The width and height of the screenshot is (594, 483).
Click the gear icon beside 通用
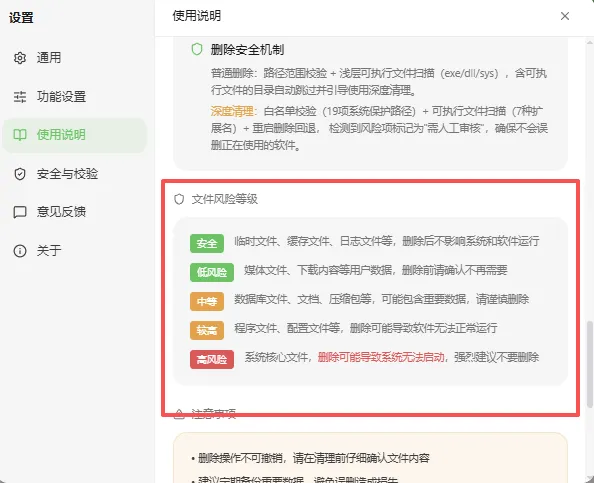pos(20,58)
